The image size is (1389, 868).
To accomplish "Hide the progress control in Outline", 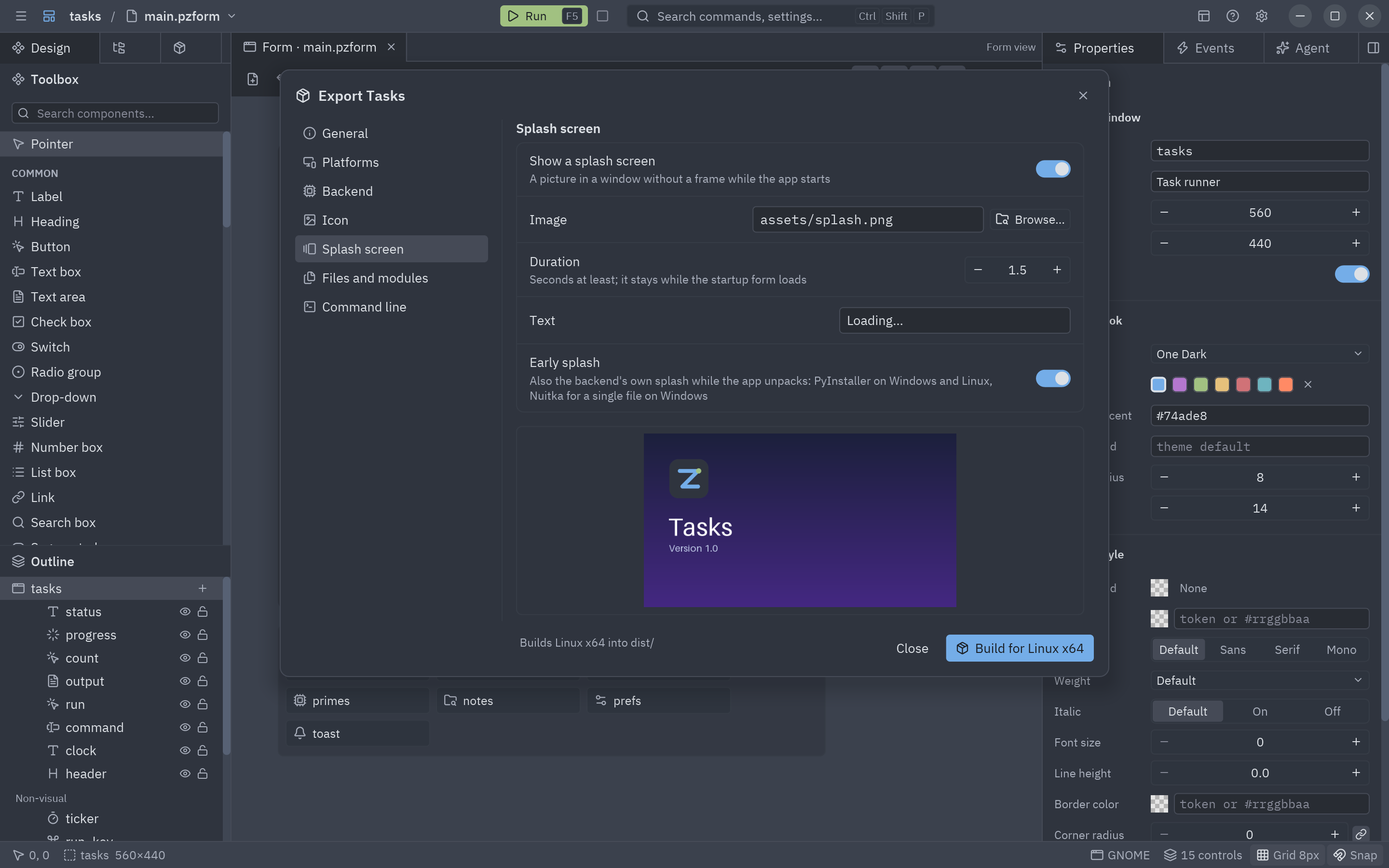I will click(x=185, y=635).
